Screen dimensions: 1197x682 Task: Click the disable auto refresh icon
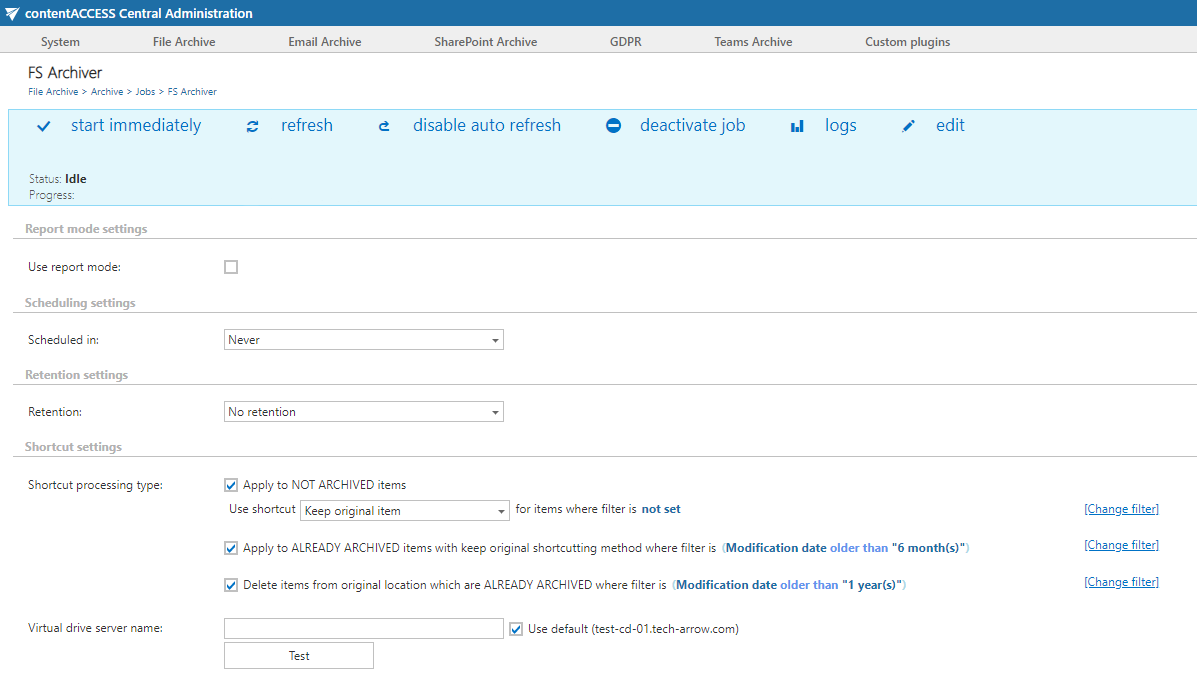click(x=384, y=126)
